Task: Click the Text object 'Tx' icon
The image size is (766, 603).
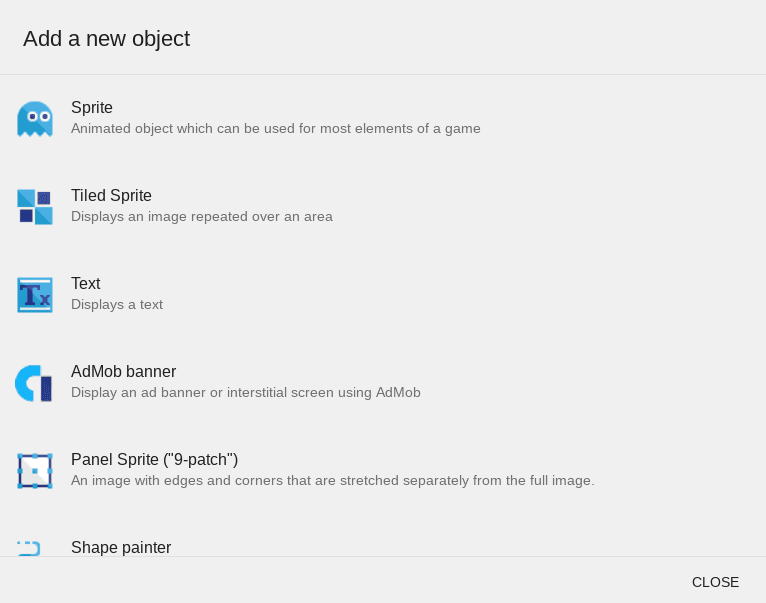Action: [34, 295]
